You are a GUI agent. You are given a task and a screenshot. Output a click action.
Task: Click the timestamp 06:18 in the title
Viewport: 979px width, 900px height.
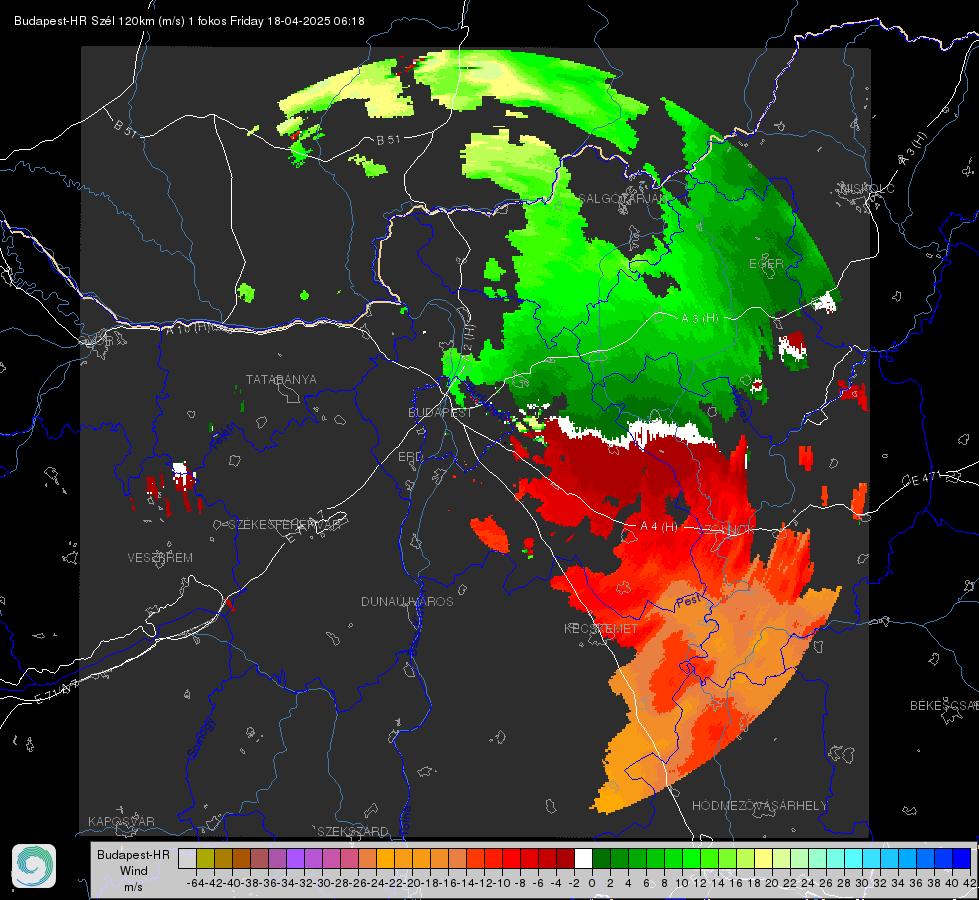348,21
